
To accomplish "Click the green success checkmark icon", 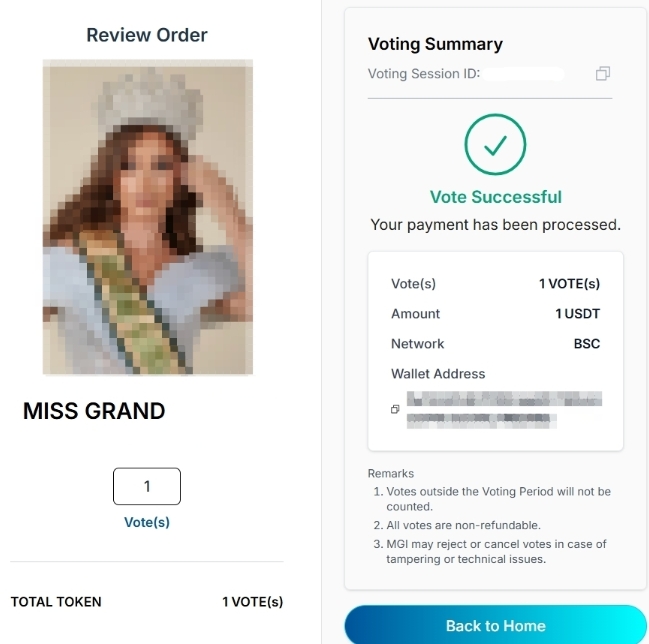I will 495,146.
